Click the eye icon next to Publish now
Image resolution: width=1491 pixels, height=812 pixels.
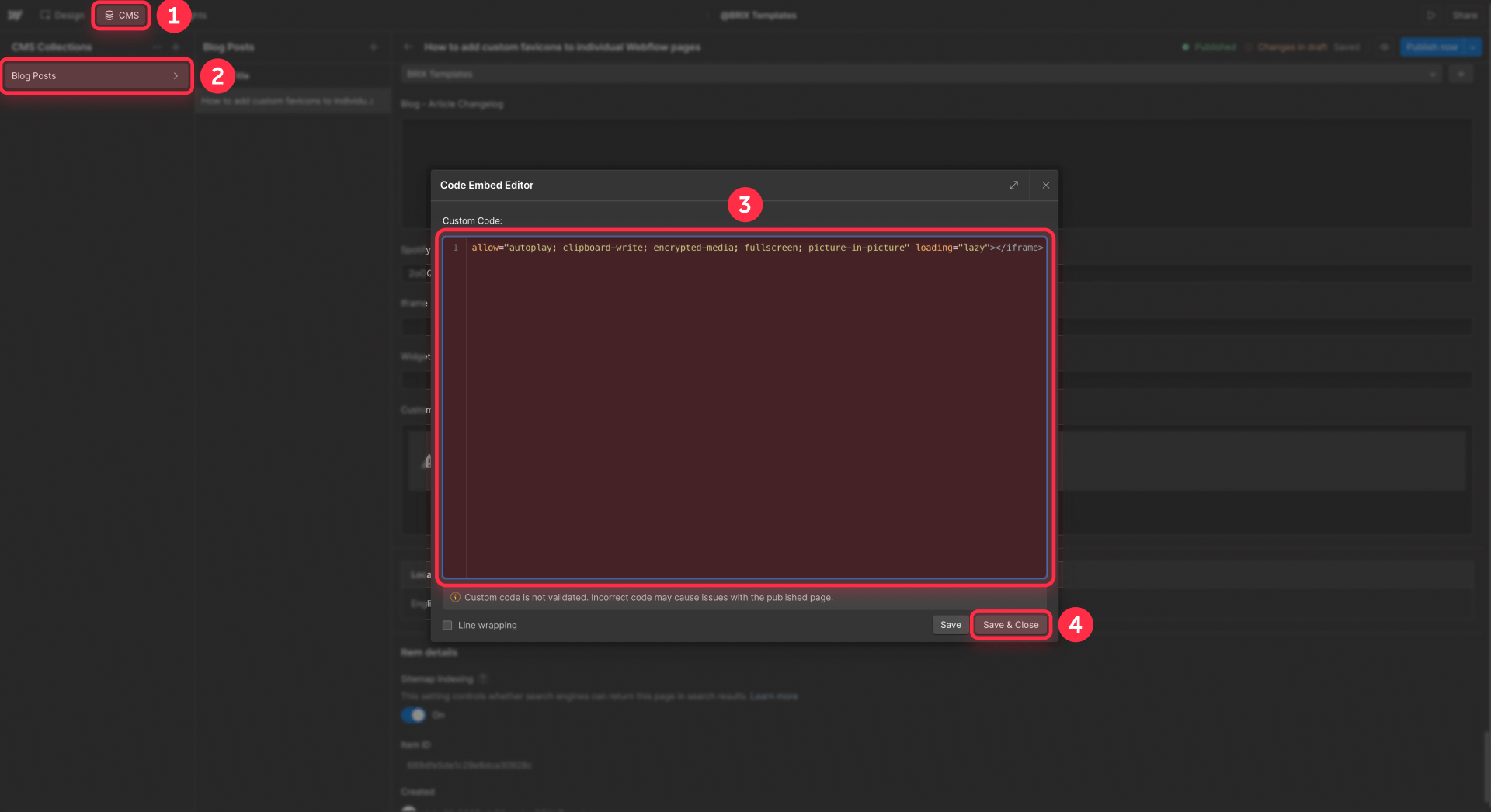pyautogui.click(x=1385, y=47)
